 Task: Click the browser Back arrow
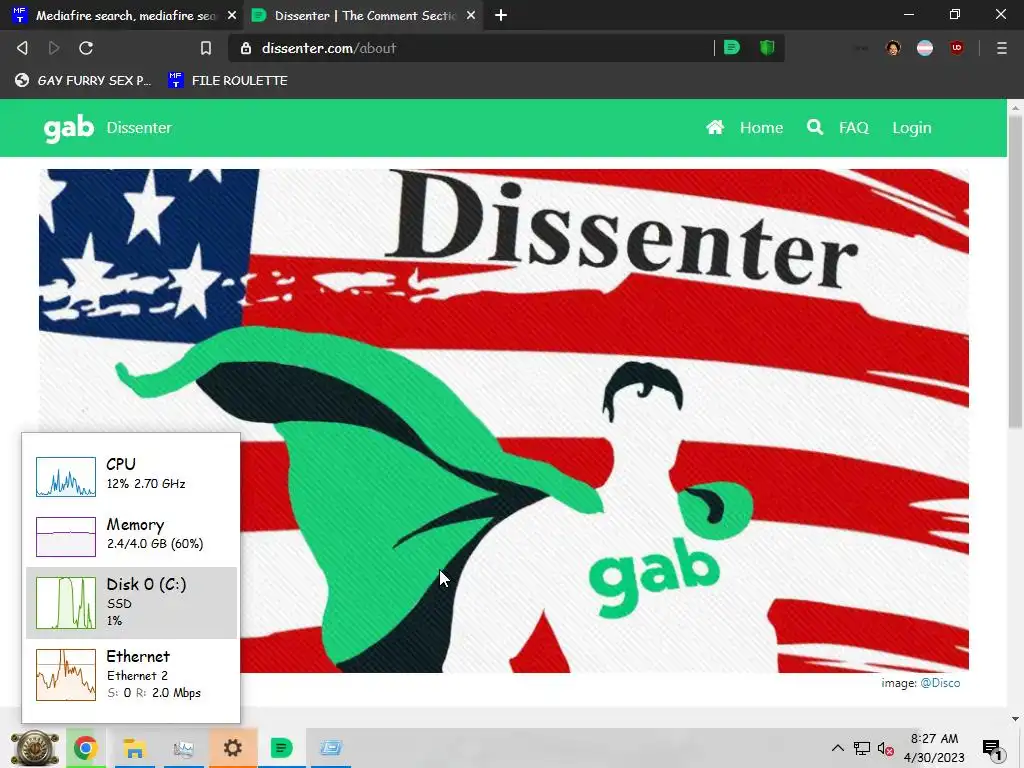point(22,48)
